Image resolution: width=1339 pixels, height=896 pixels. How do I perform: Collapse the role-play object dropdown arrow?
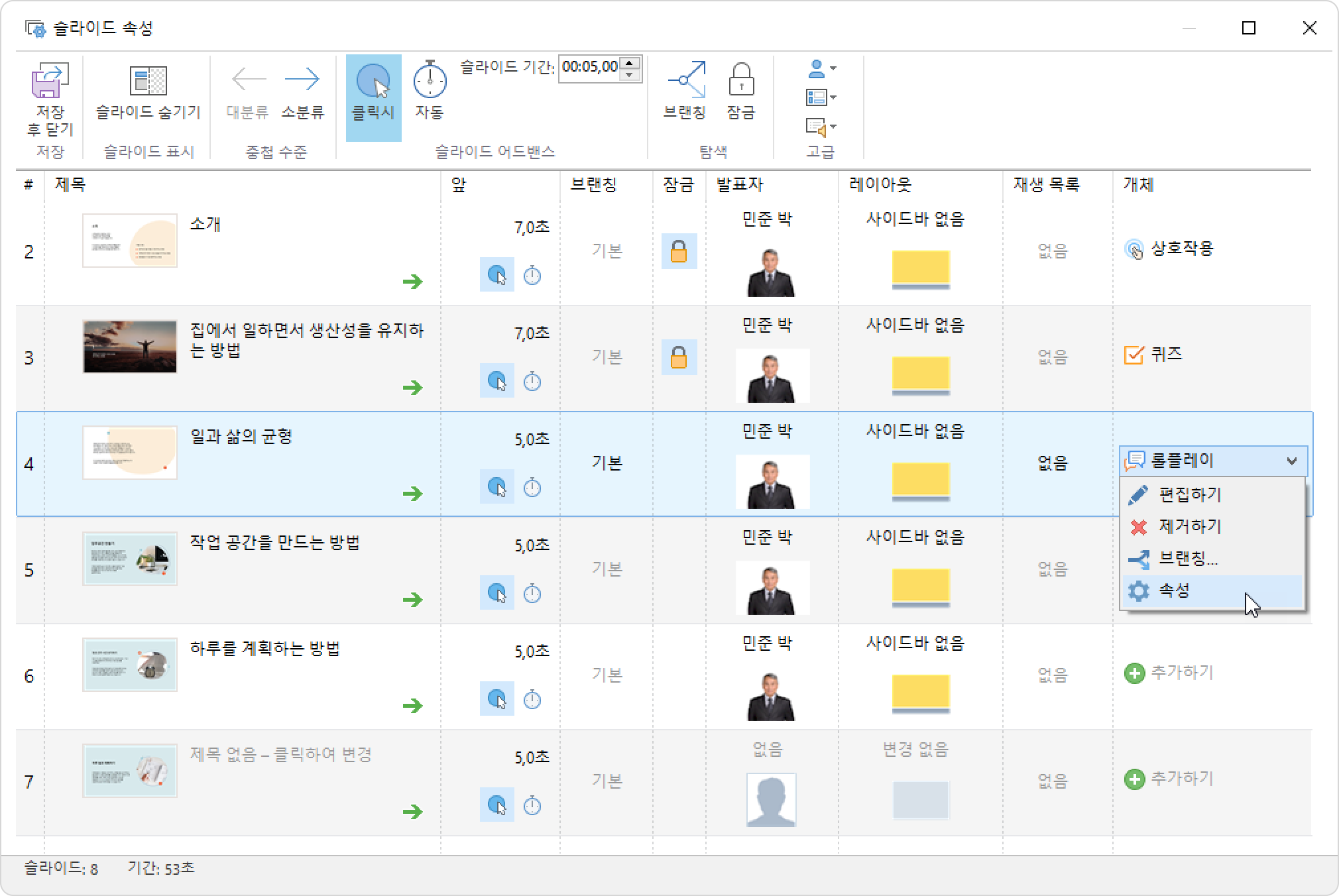[x=1291, y=461]
